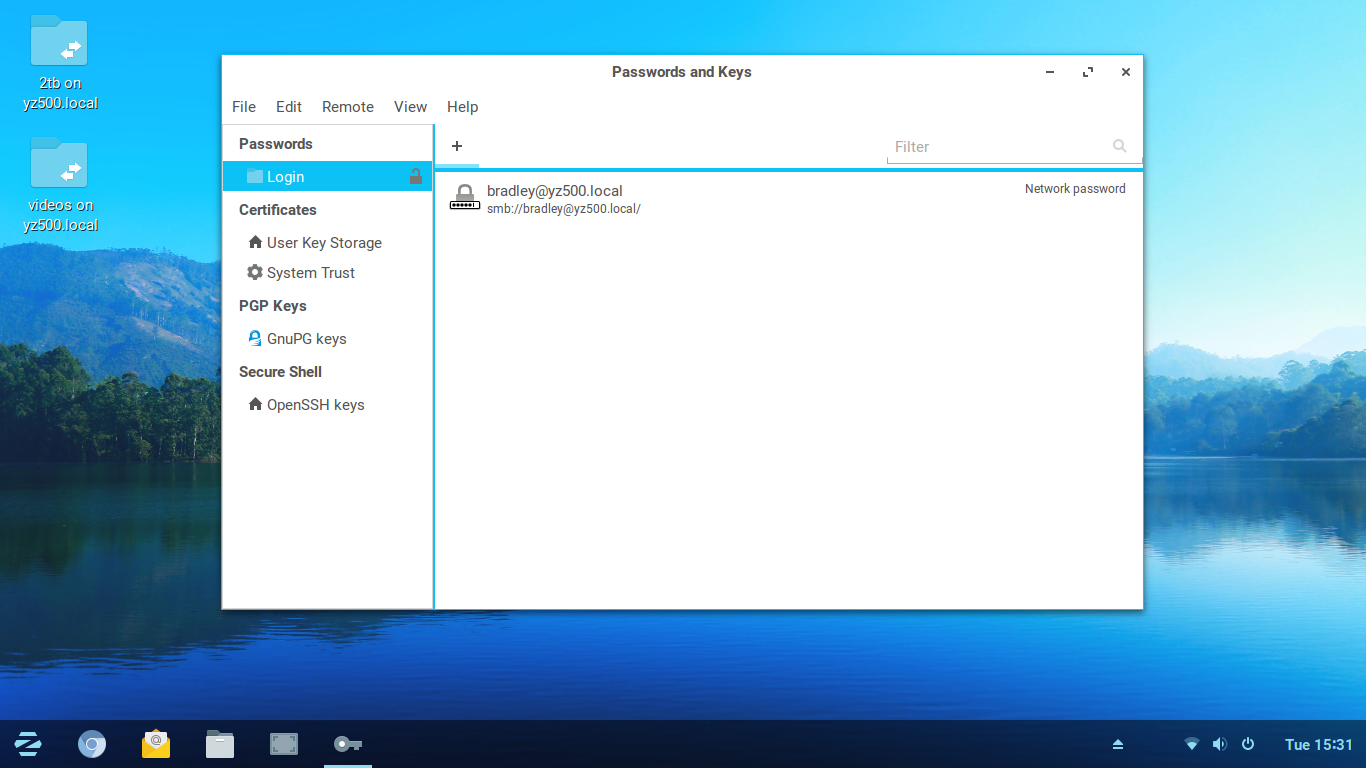Open the Zorin start menu

(28, 744)
